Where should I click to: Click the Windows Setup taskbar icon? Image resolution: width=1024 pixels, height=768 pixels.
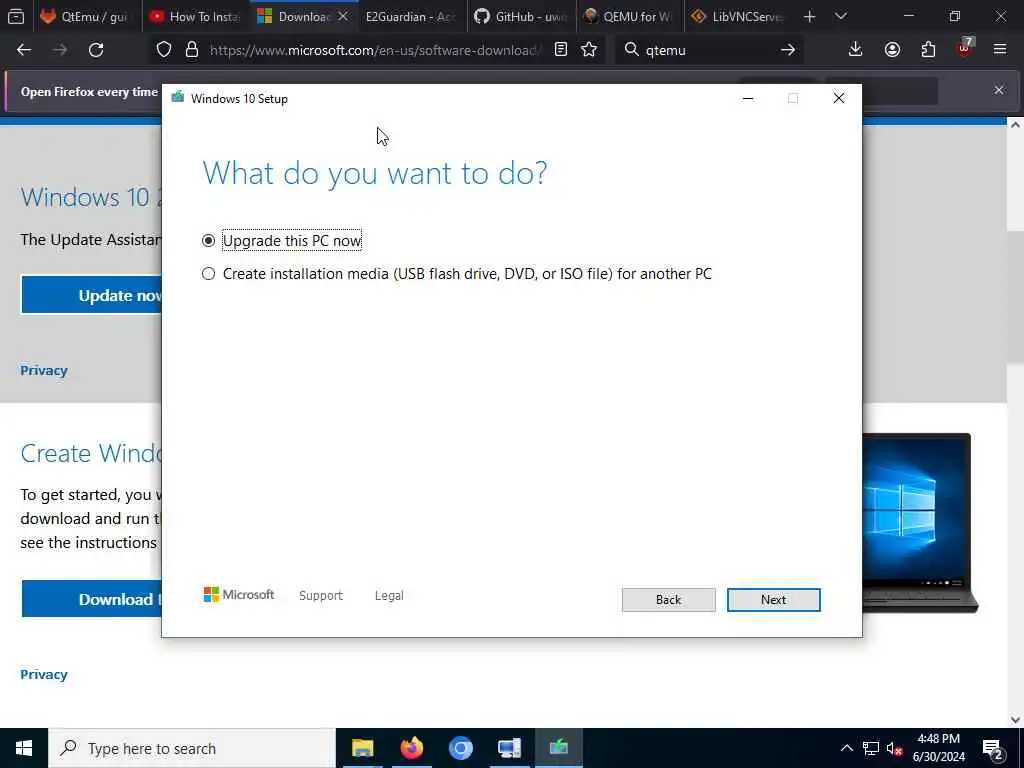click(x=558, y=748)
